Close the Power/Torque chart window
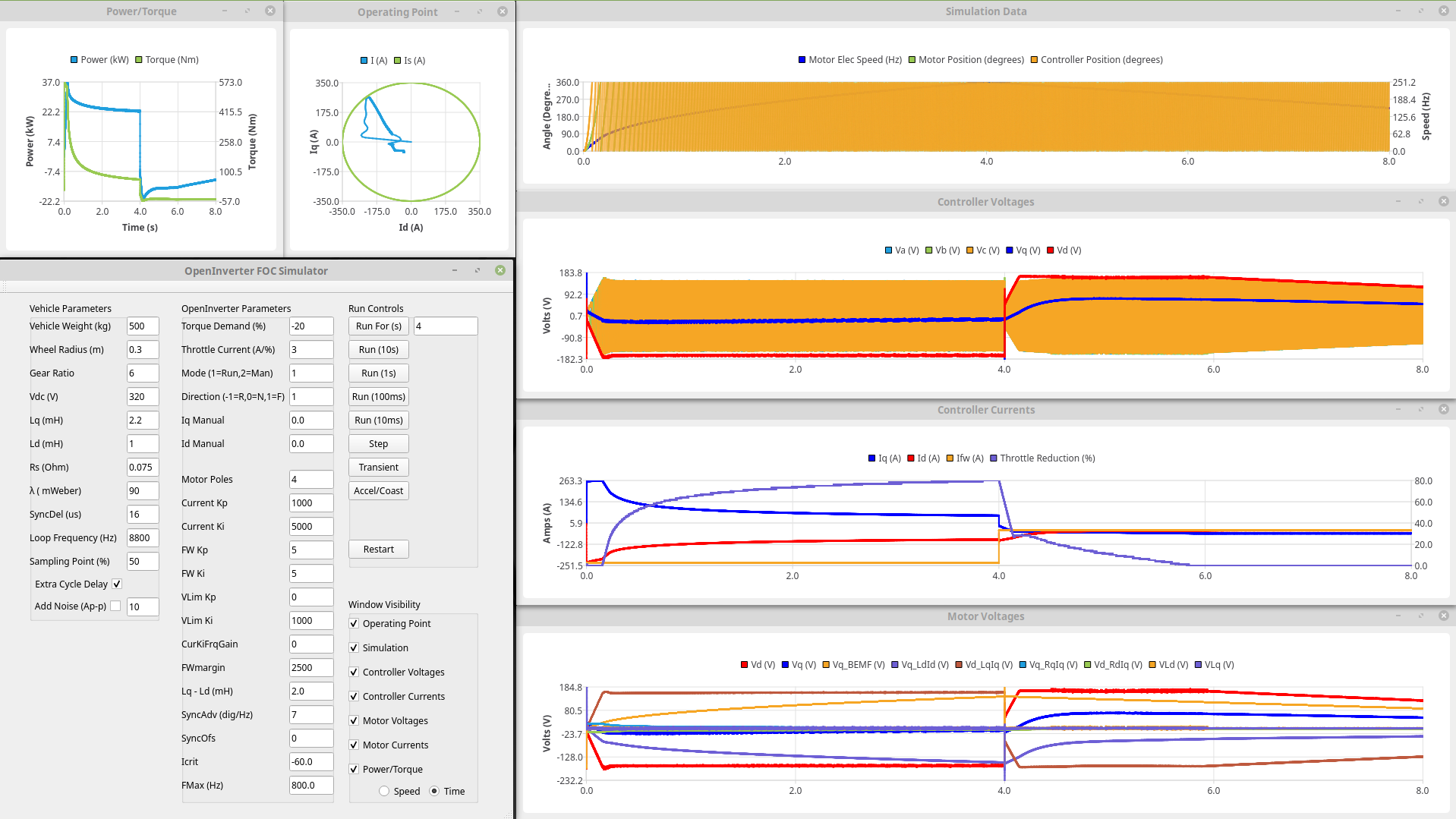This screenshot has height=819, width=1456. (x=270, y=11)
